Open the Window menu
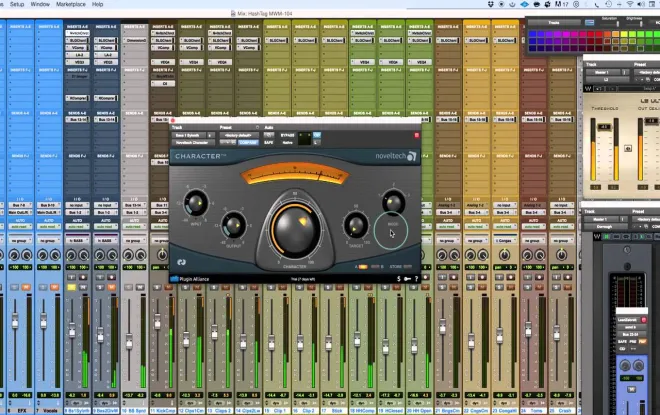This screenshot has width=660, height=415. pos(40,4)
